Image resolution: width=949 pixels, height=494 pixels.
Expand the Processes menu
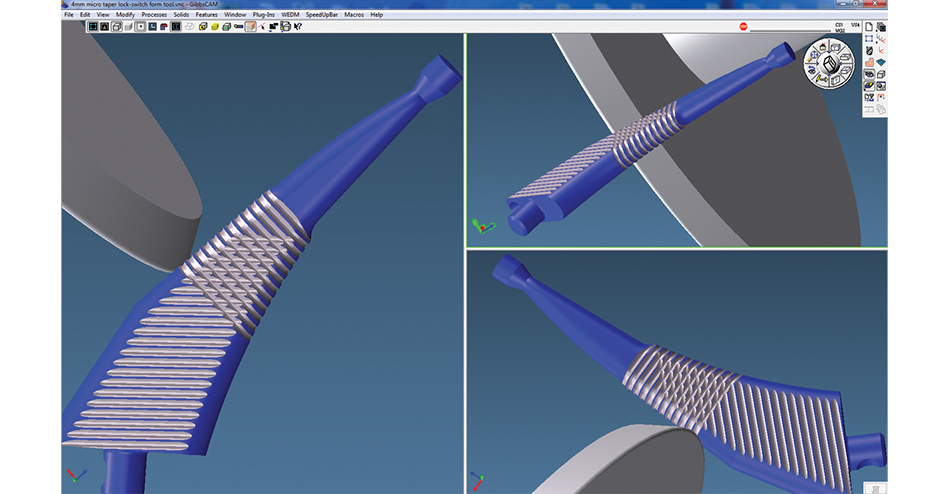[x=154, y=15]
